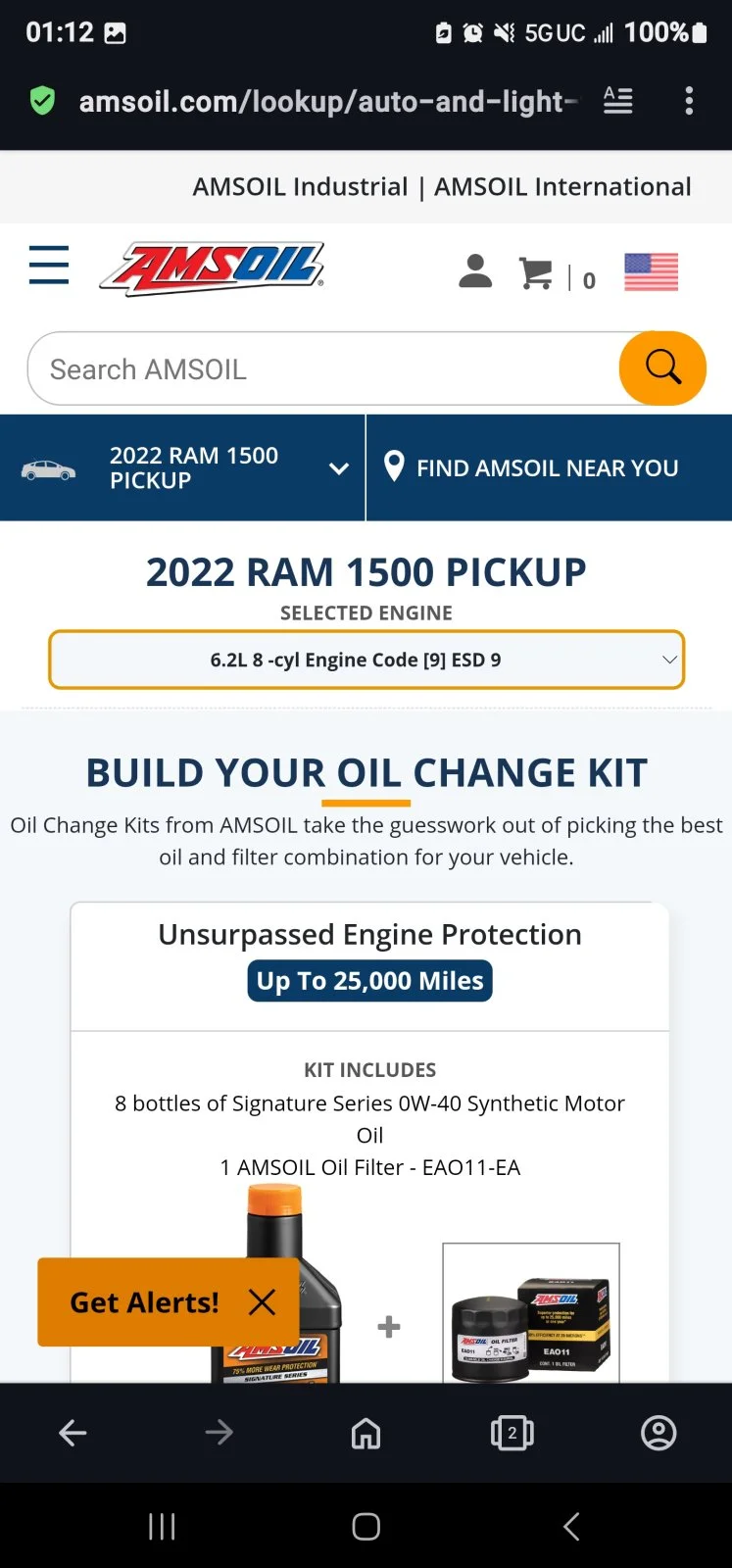Tap Find AMSOIL Near You
This screenshot has width=732, height=1568.
tap(547, 468)
